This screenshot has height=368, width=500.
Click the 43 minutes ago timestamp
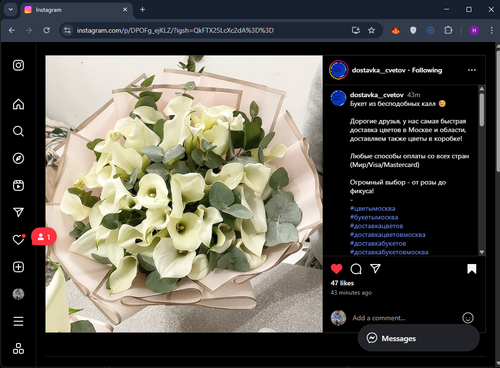click(351, 293)
